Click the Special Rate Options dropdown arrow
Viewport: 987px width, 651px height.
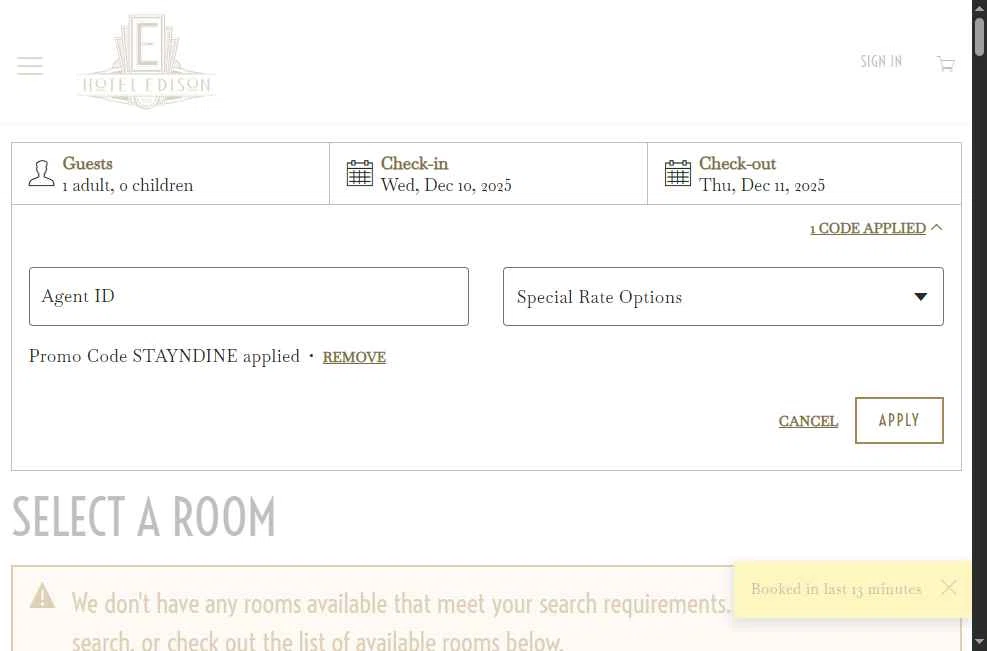(920, 297)
